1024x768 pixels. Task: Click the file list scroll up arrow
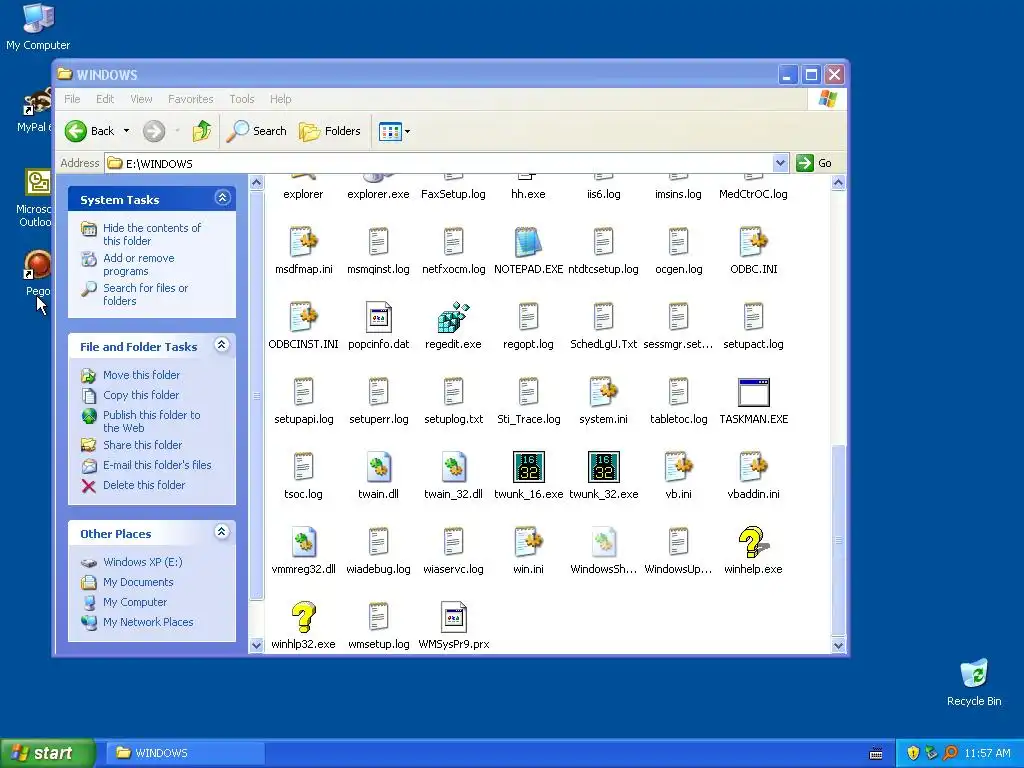[838, 183]
